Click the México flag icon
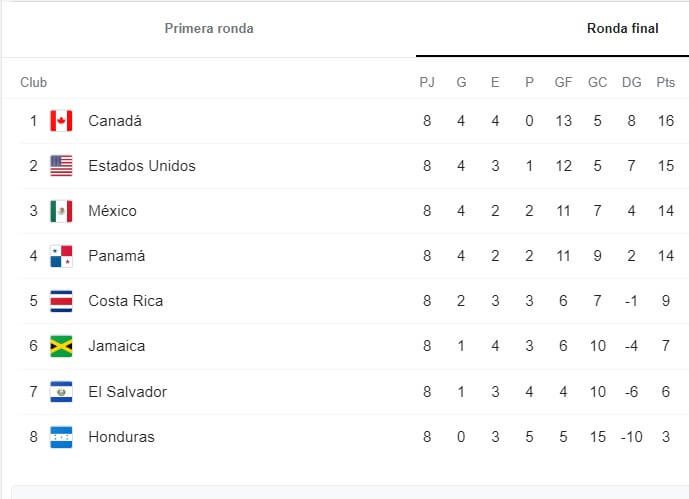The image size is (689, 499). click(62, 211)
